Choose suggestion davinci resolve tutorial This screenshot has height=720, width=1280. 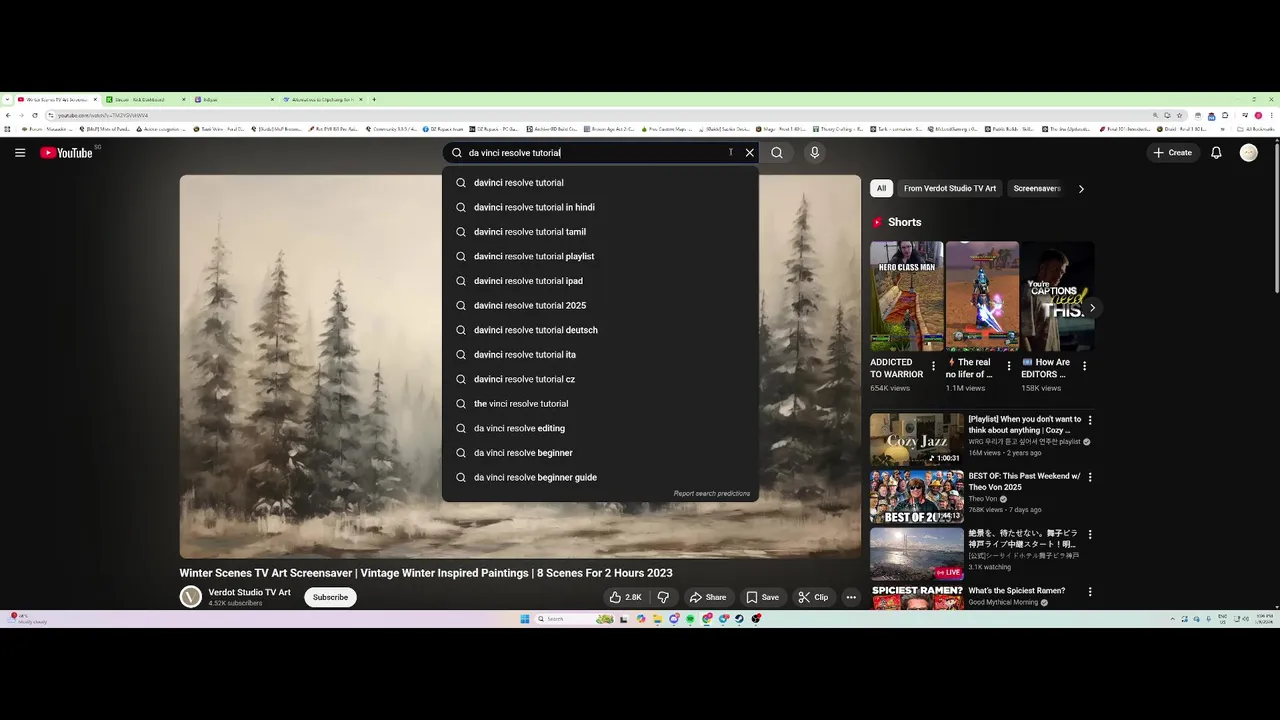[600, 183]
